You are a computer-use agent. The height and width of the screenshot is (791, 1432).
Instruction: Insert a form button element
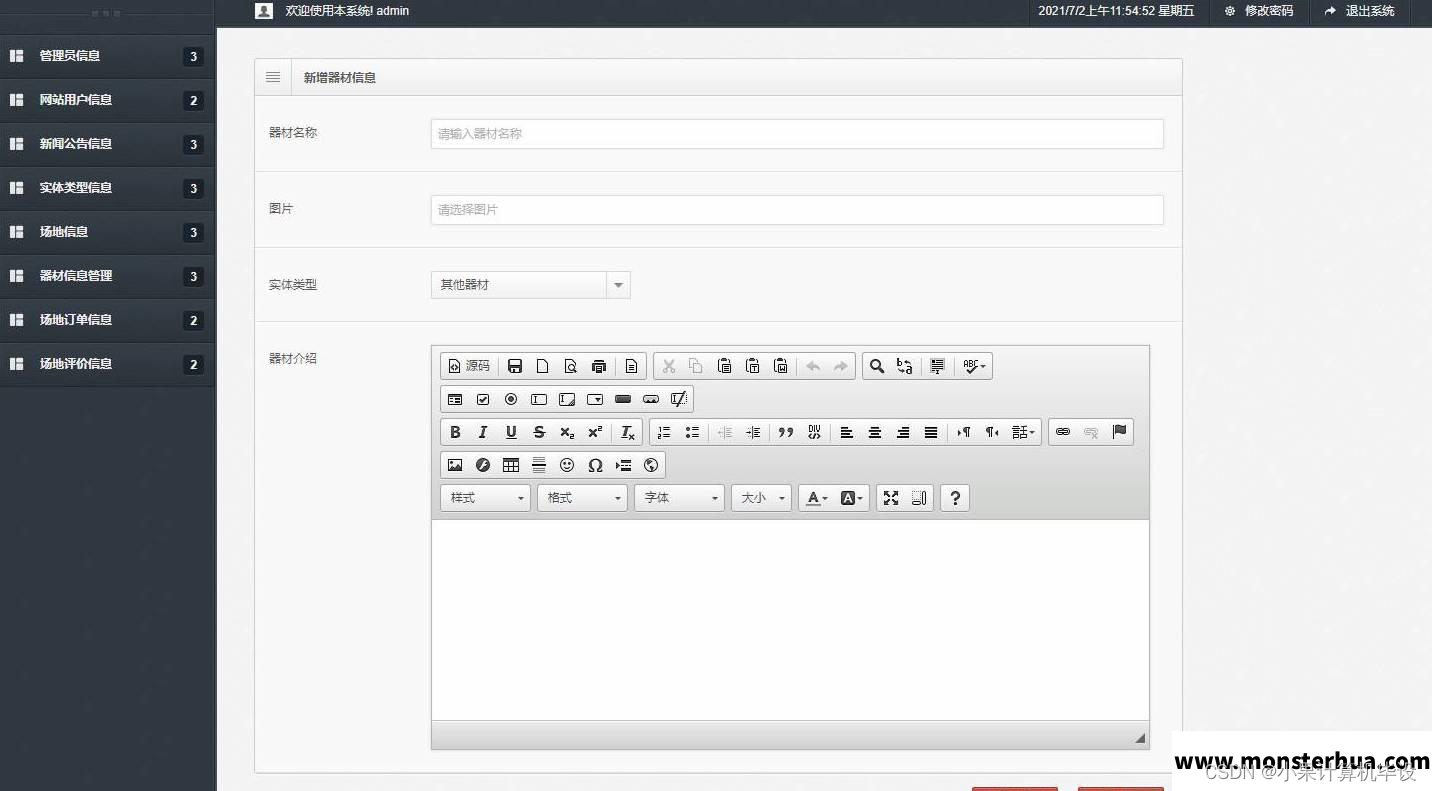click(x=623, y=399)
